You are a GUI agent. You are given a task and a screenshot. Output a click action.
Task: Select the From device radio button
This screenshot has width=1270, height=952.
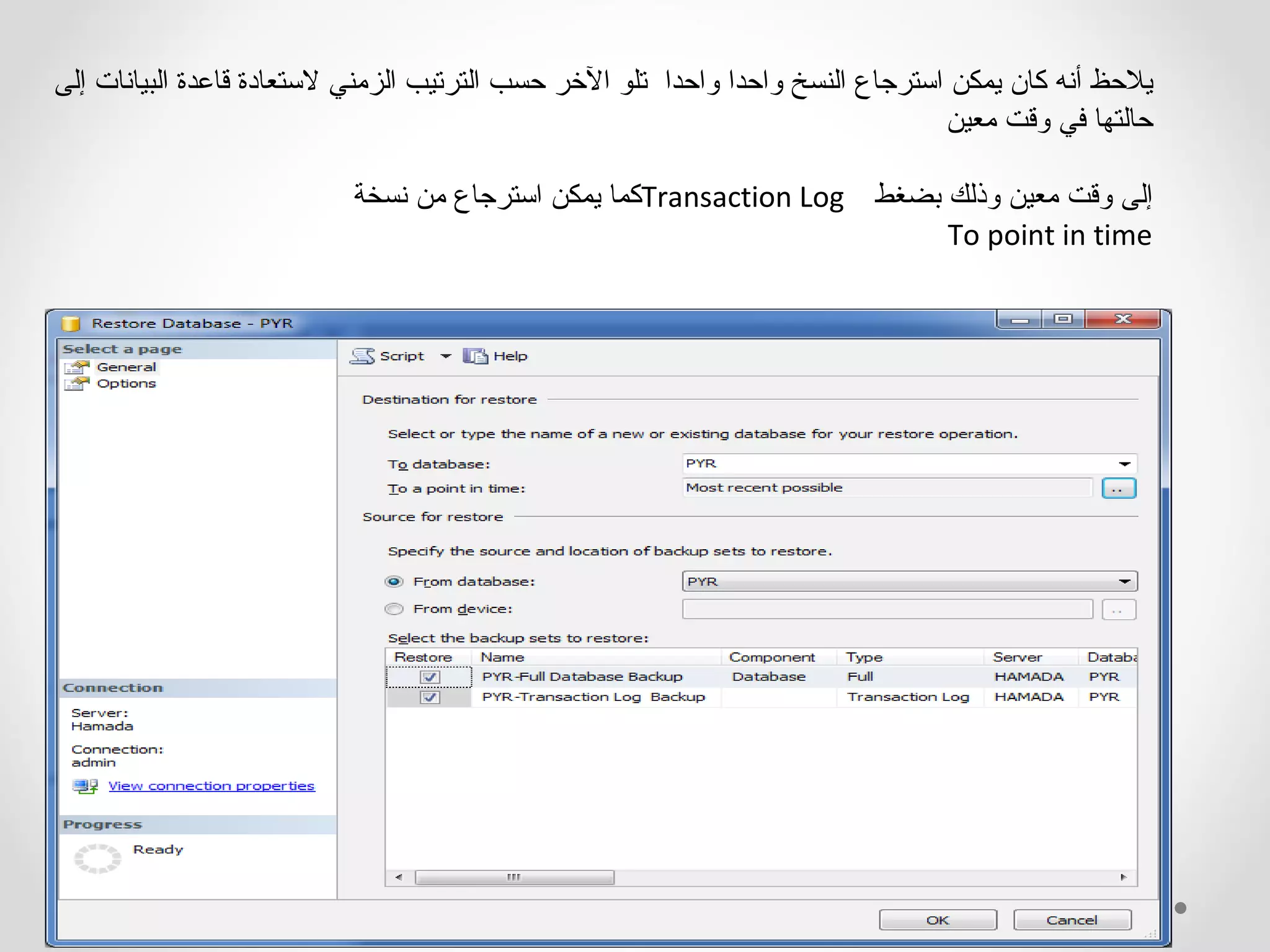[x=394, y=609]
